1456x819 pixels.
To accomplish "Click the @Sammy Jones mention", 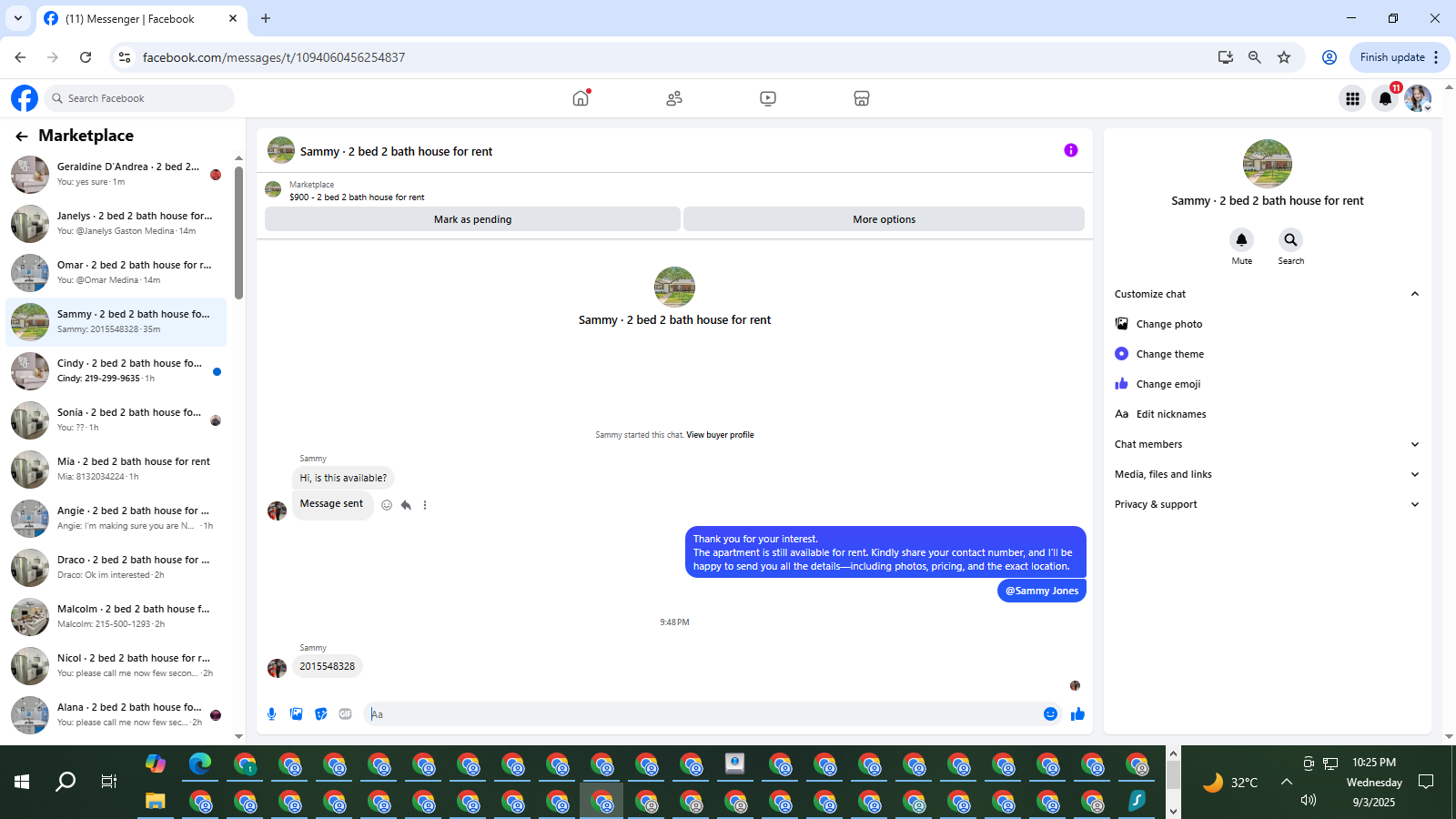I will (1042, 591).
